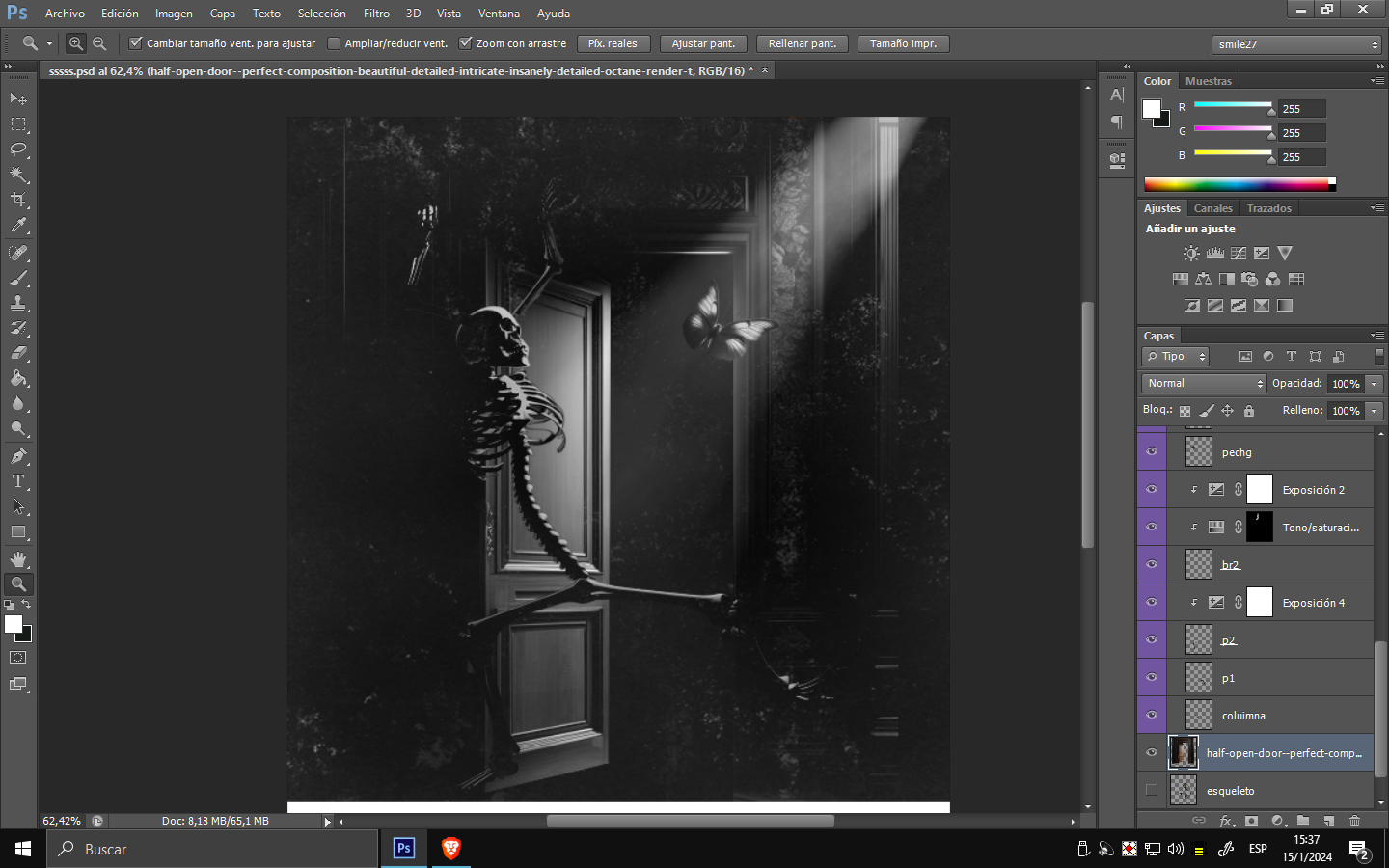Click the zoom-out magnifier in options bar

point(99,43)
